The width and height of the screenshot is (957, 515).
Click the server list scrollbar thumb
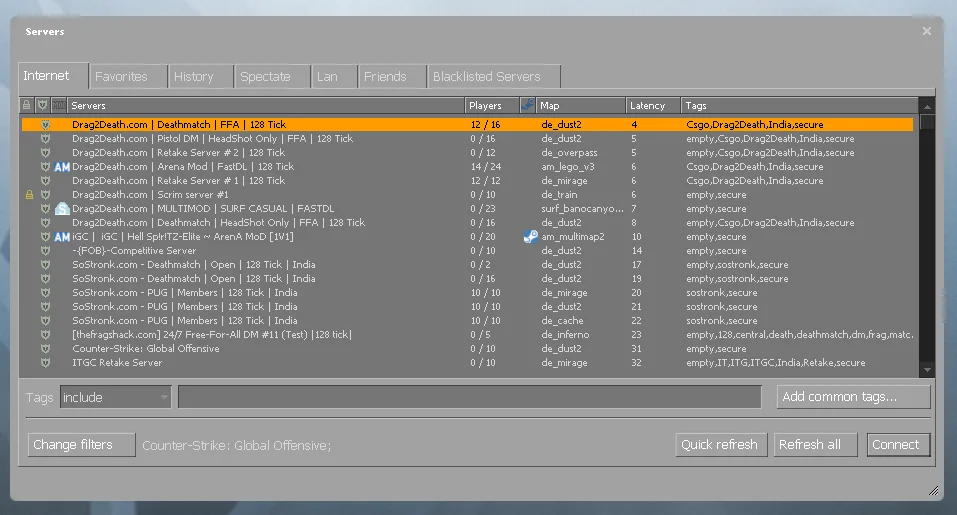pos(927,122)
